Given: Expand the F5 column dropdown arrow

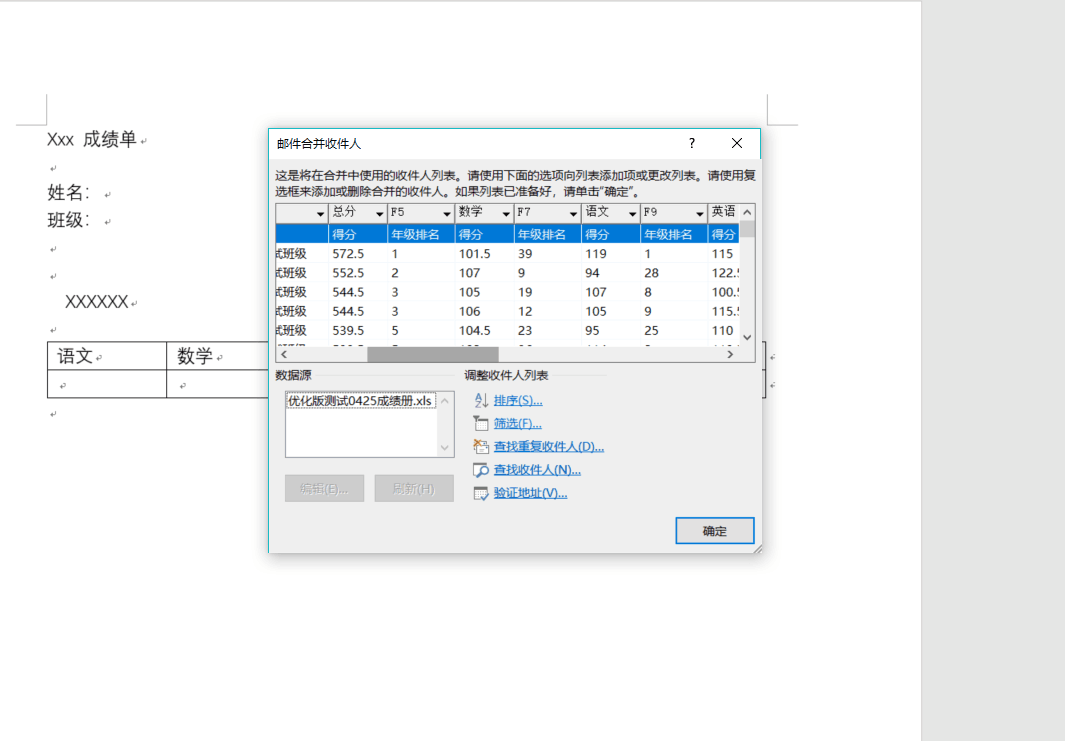Looking at the screenshot, I should click(x=446, y=214).
